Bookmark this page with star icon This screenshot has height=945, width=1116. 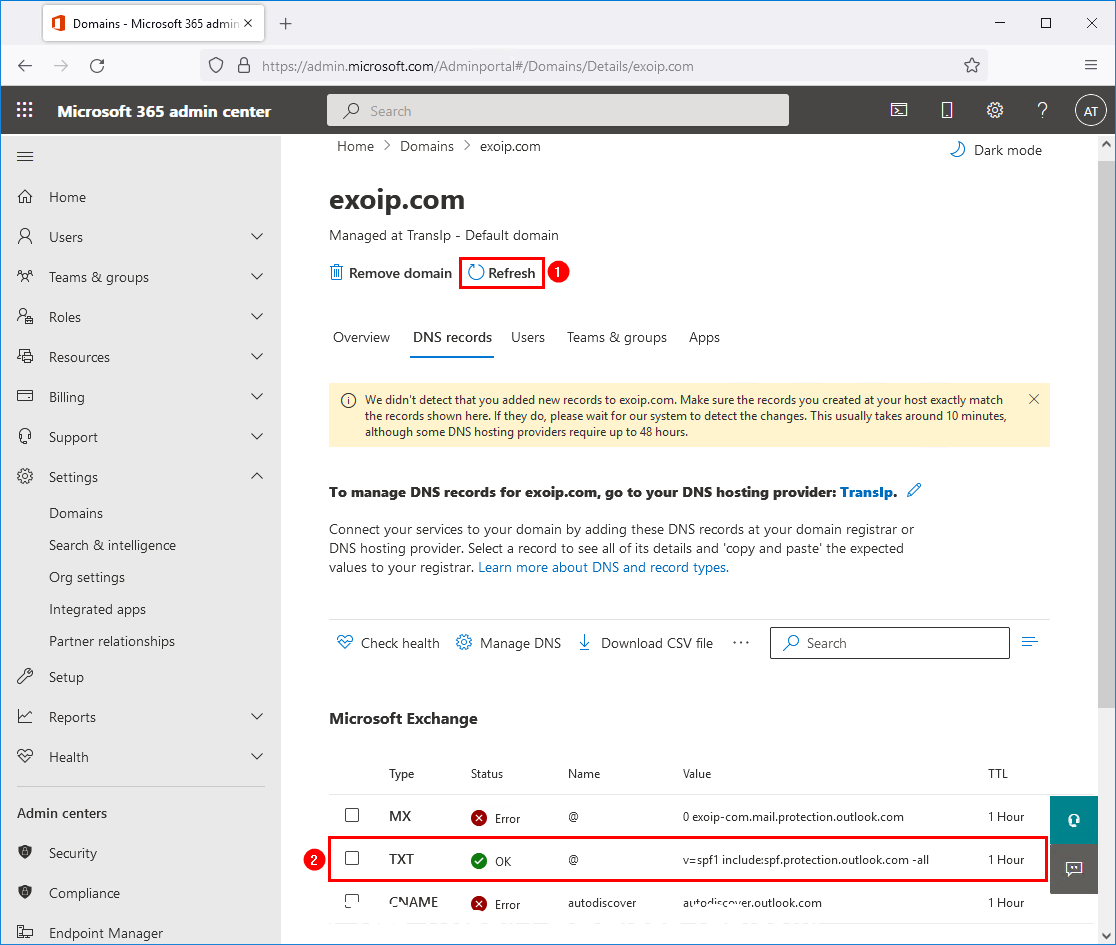pyautogui.click(x=972, y=65)
